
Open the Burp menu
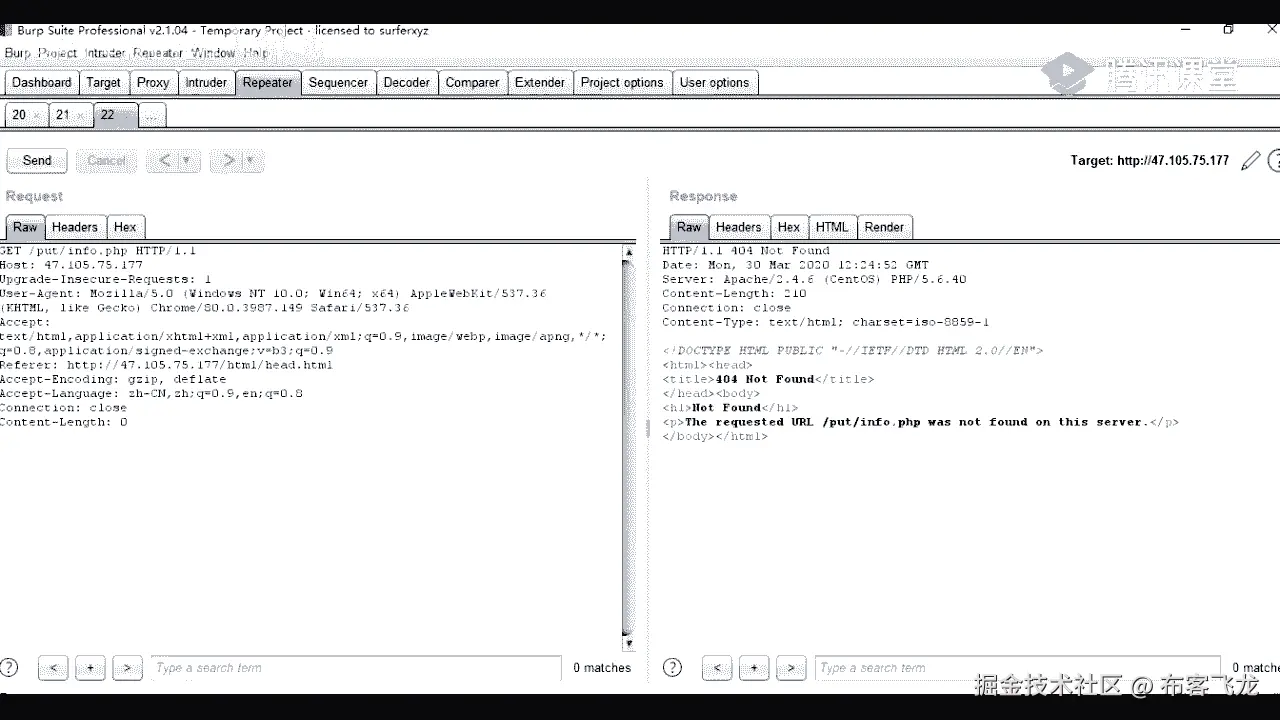[17, 53]
